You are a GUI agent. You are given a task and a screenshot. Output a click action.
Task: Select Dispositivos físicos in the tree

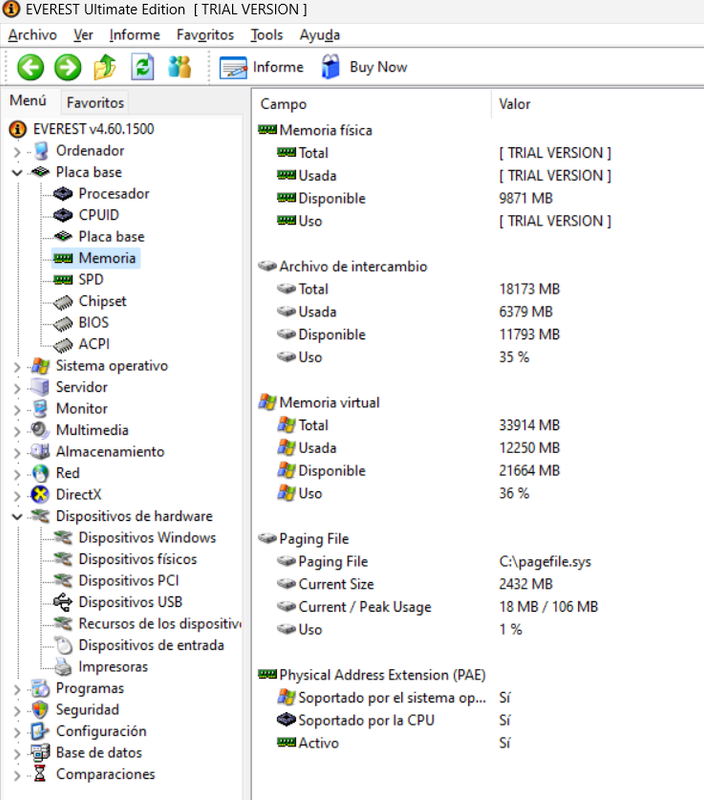(x=137, y=559)
